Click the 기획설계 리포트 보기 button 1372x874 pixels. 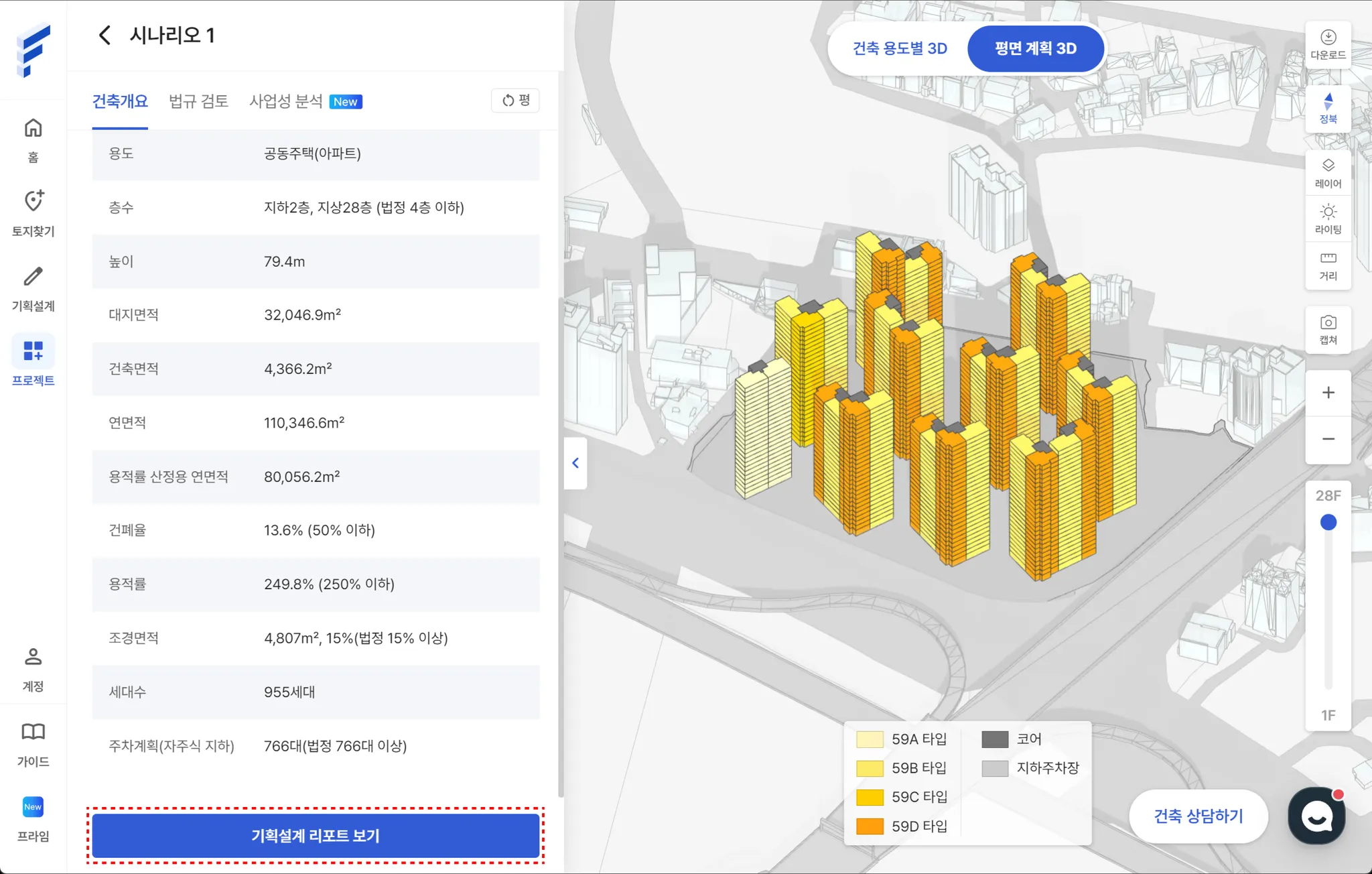[315, 836]
